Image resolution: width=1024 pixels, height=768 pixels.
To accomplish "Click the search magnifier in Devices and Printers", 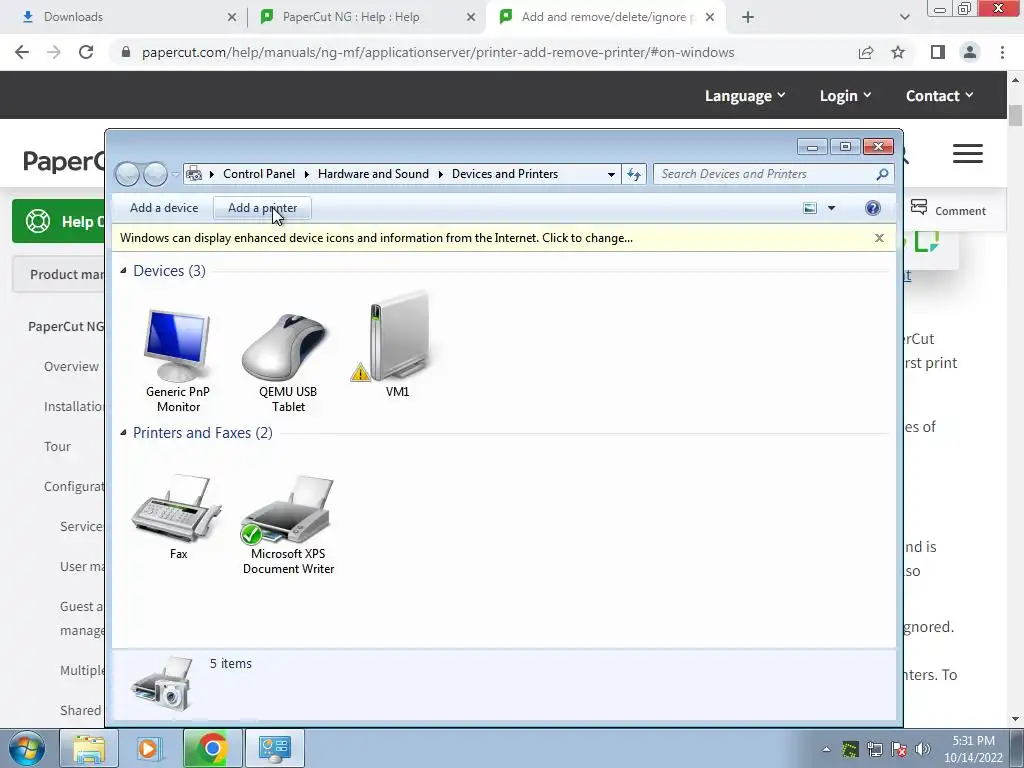I will click(882, 174).
